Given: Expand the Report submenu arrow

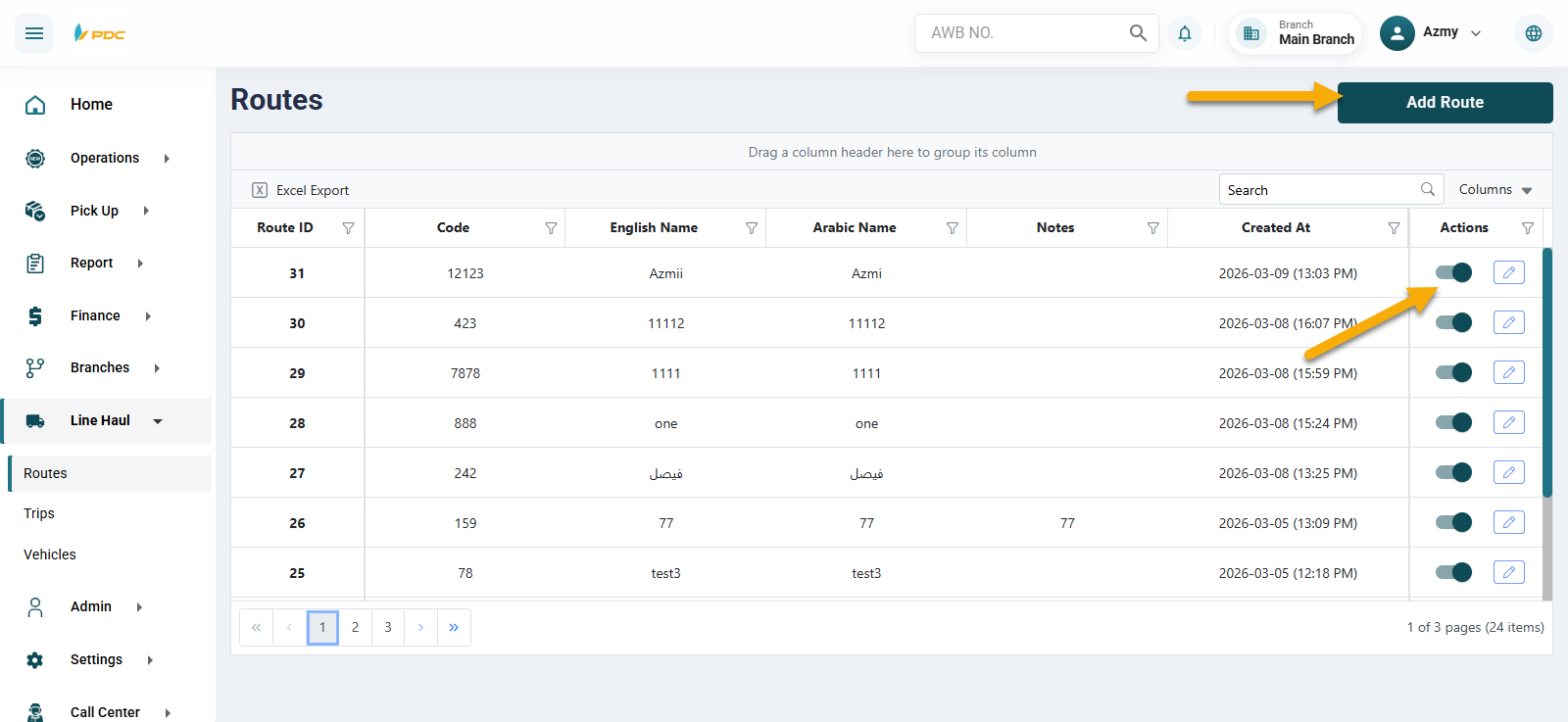Looking at the screenshot, I should pyautogui.click(x=140, y=264).
